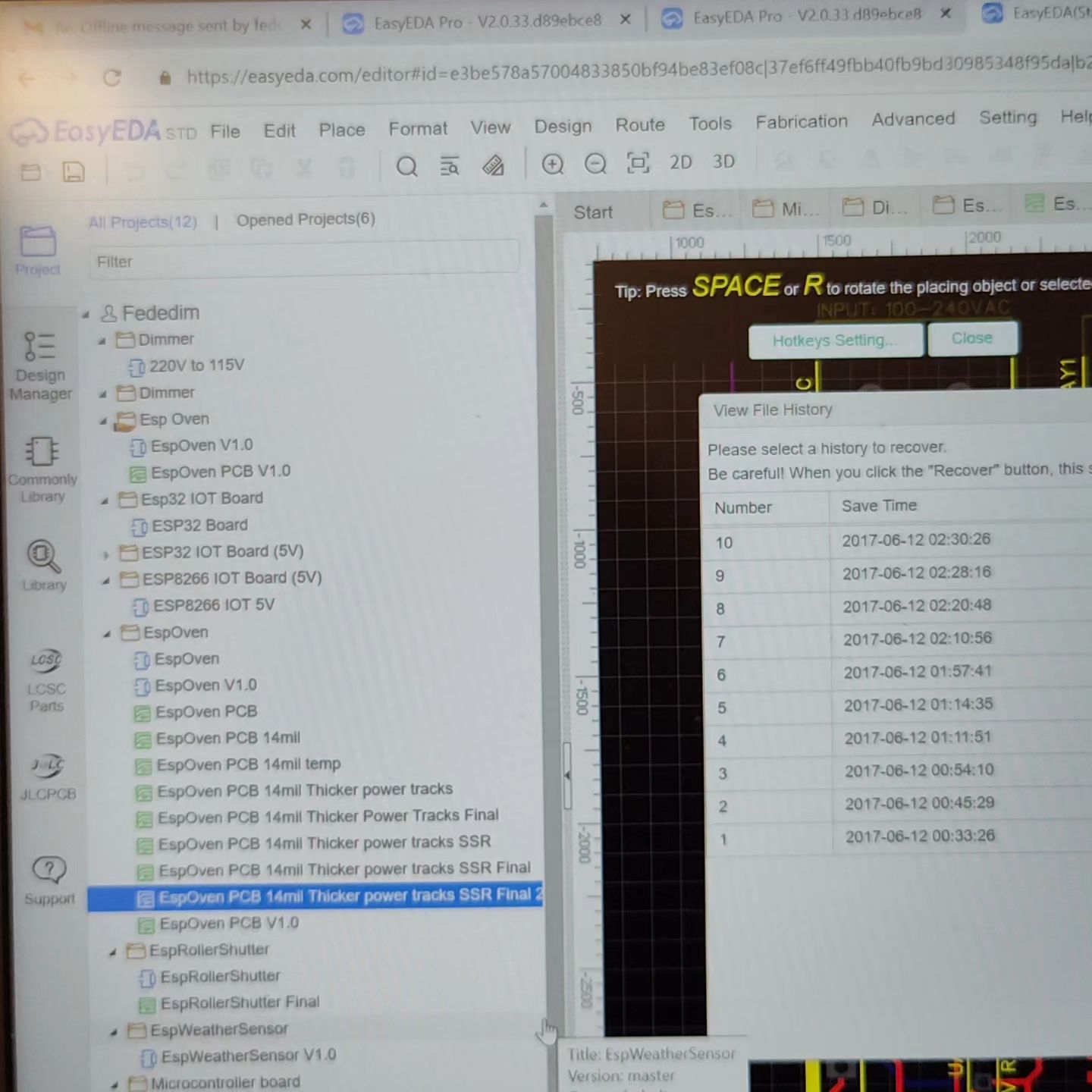Click the open-folder toolbar icon

(x=31, y=172)
